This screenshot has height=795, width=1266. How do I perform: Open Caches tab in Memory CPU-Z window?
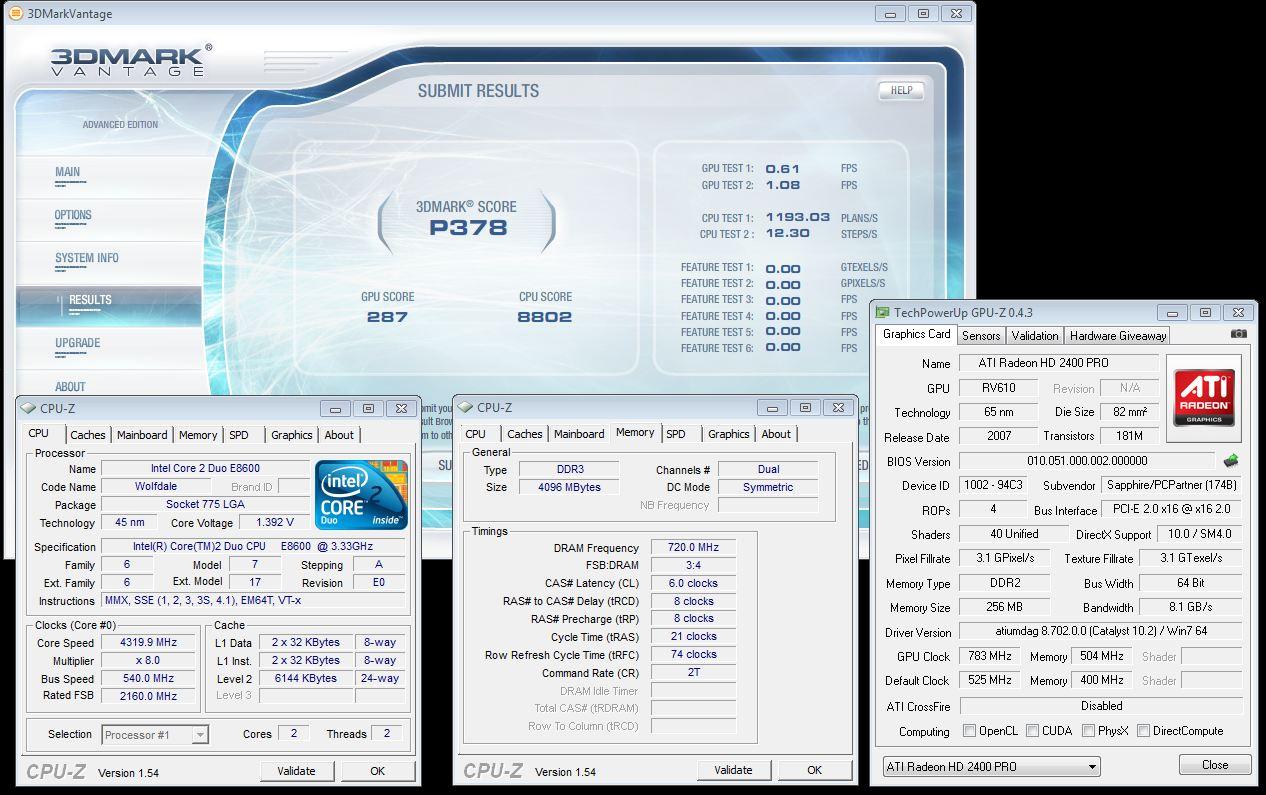[x=524, y=434]
